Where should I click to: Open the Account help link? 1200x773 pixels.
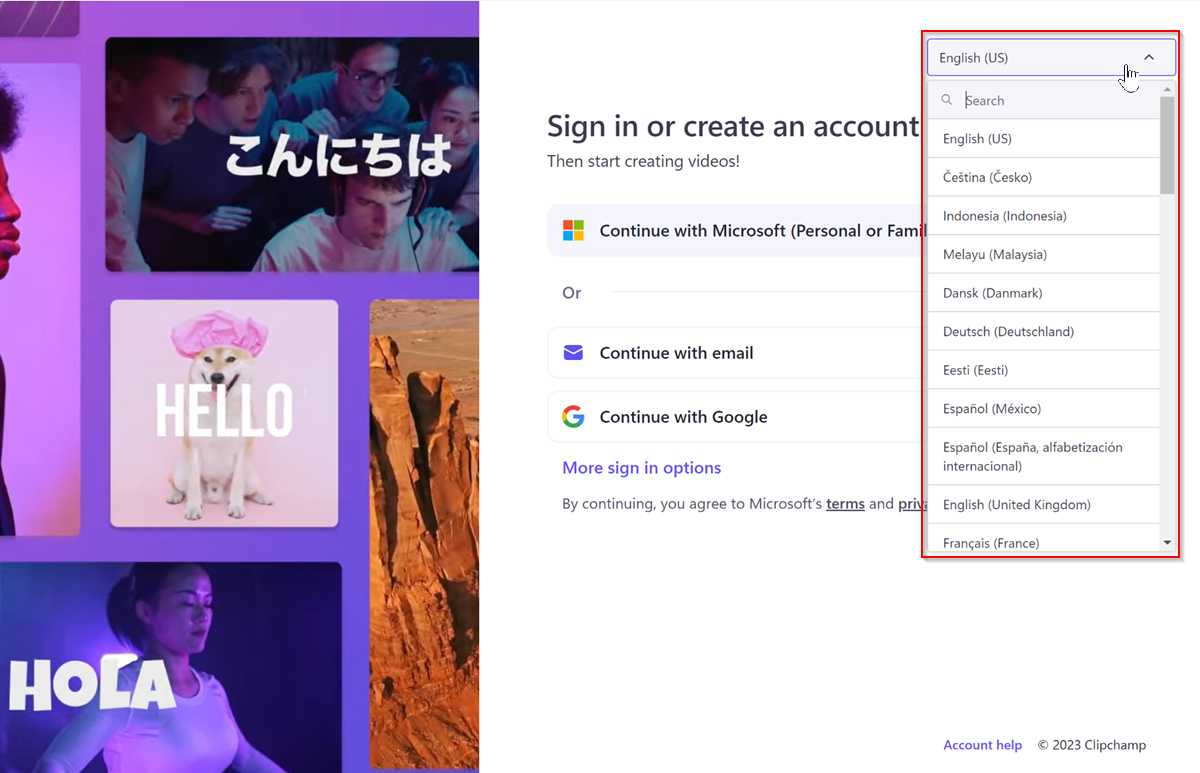click(982, 745)
